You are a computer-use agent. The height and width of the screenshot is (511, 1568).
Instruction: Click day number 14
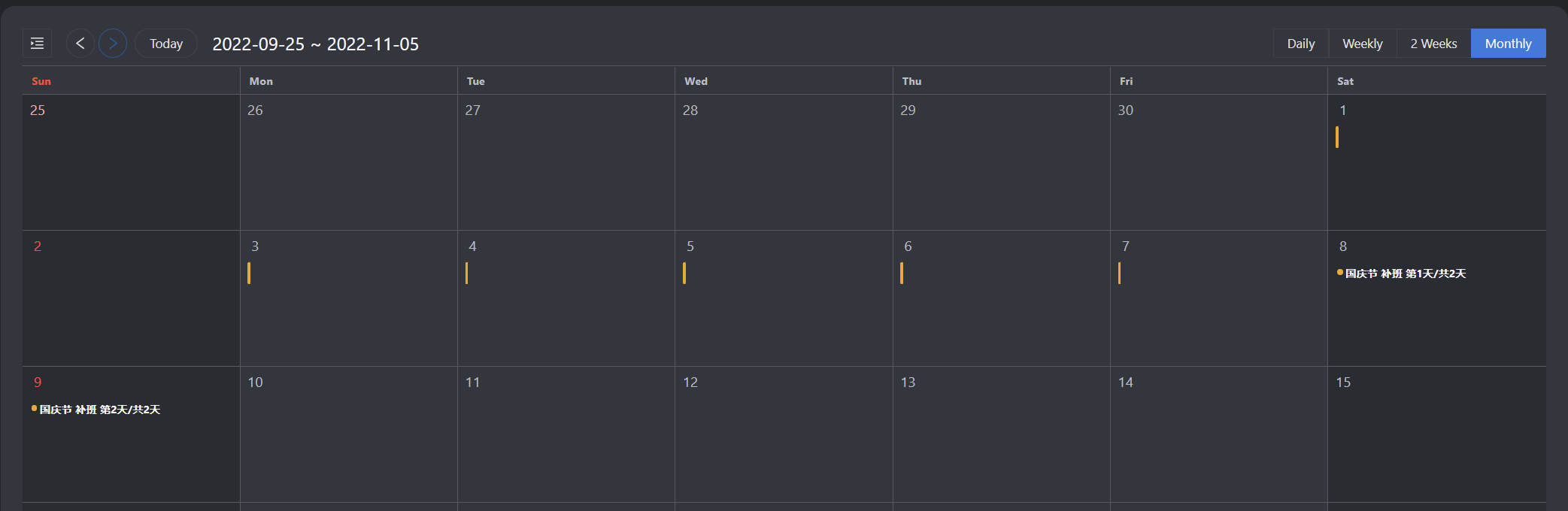[1126, 382]
